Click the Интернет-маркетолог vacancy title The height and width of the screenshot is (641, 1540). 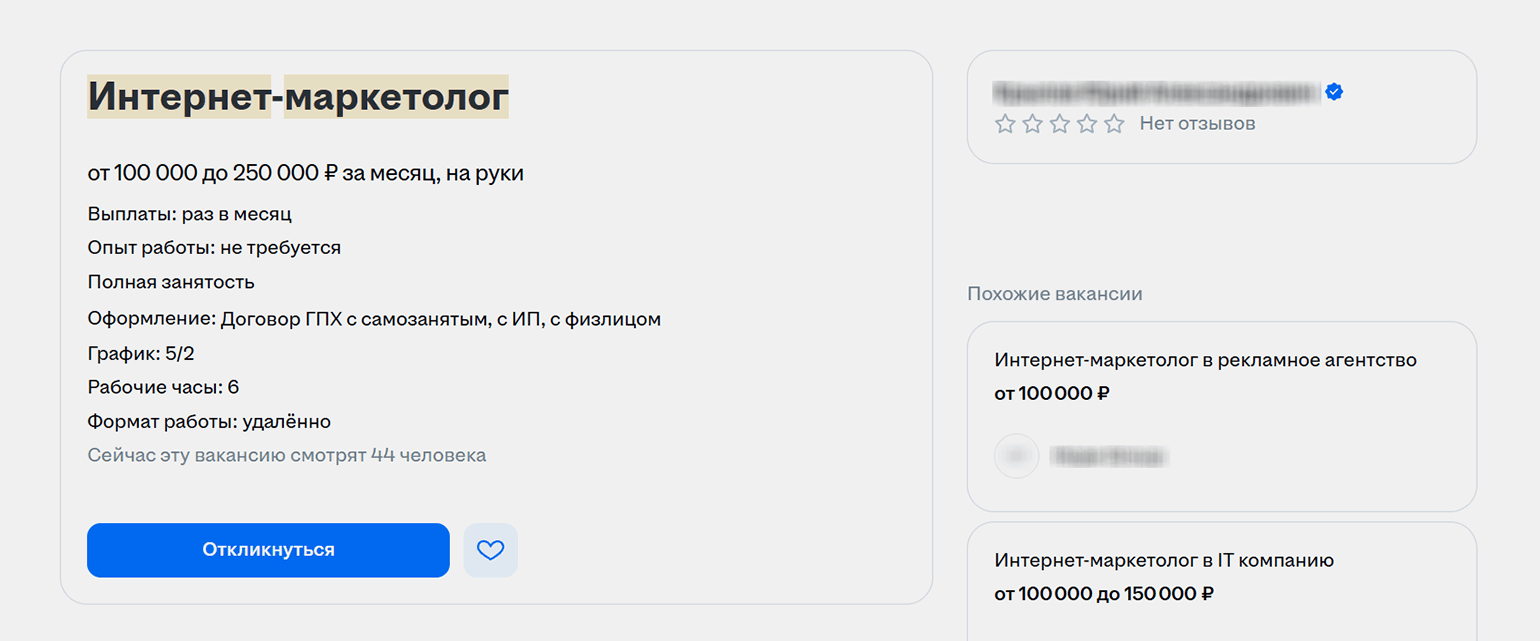click(298, 97)
